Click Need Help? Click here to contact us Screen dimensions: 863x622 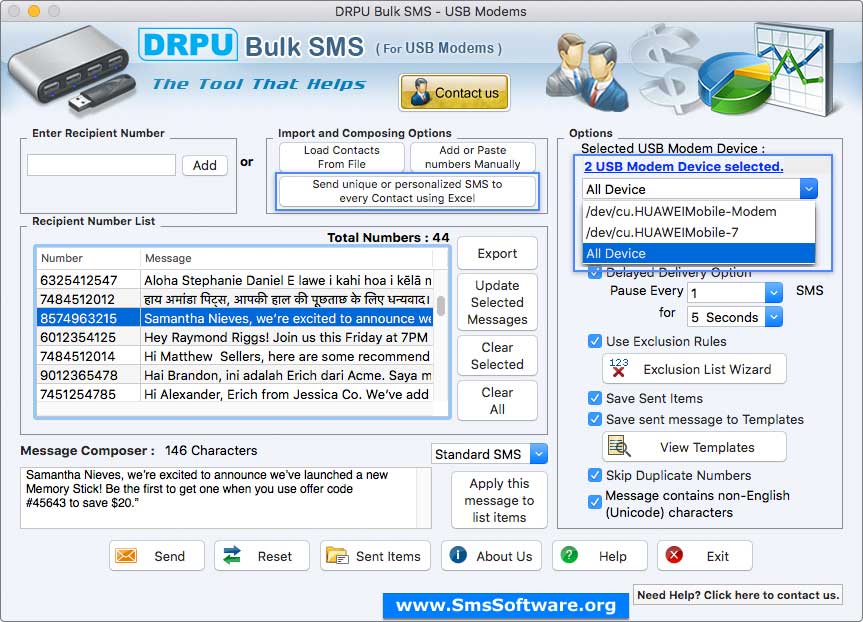pos(738,594)
